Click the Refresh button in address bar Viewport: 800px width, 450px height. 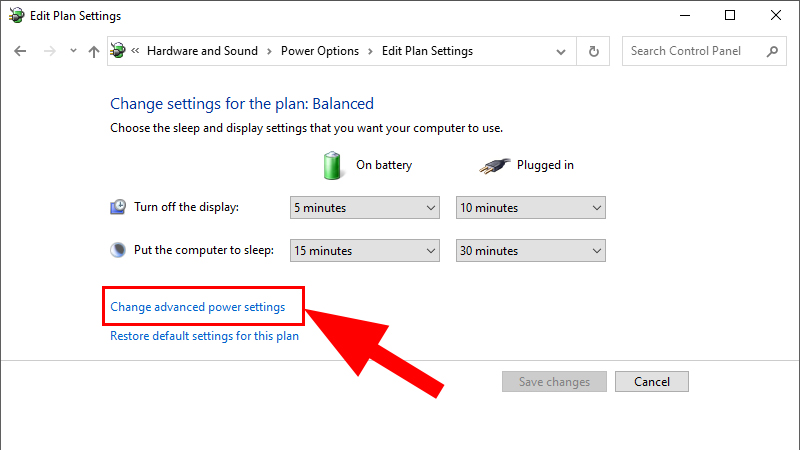pos(594,51)
